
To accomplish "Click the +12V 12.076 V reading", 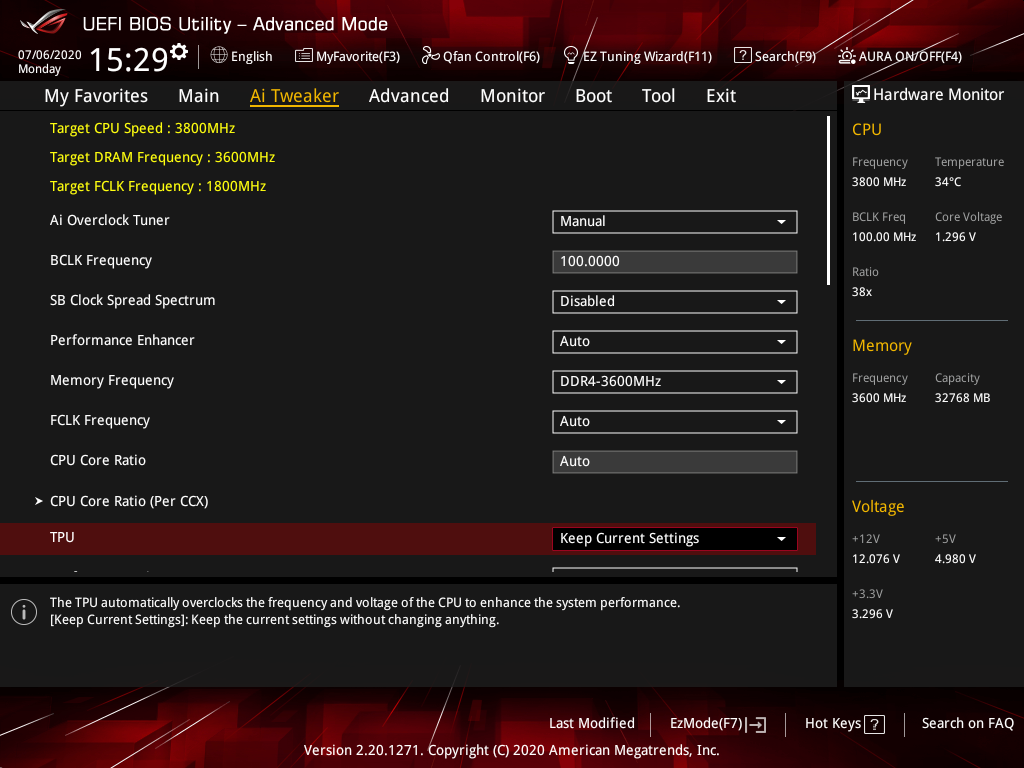I will tap(876, 559).
